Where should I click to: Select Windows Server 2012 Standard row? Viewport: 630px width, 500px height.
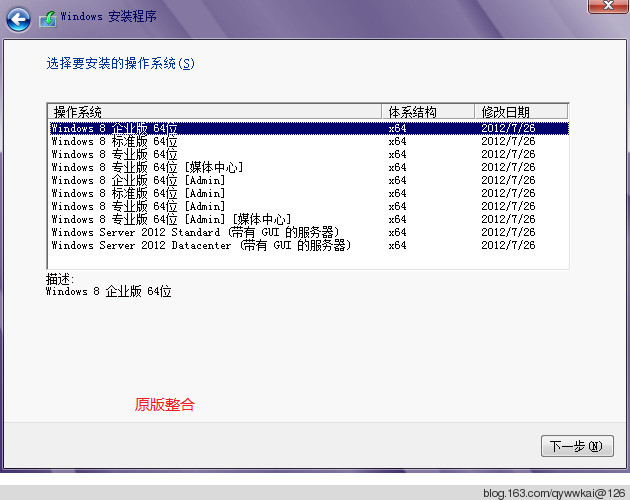309,232
